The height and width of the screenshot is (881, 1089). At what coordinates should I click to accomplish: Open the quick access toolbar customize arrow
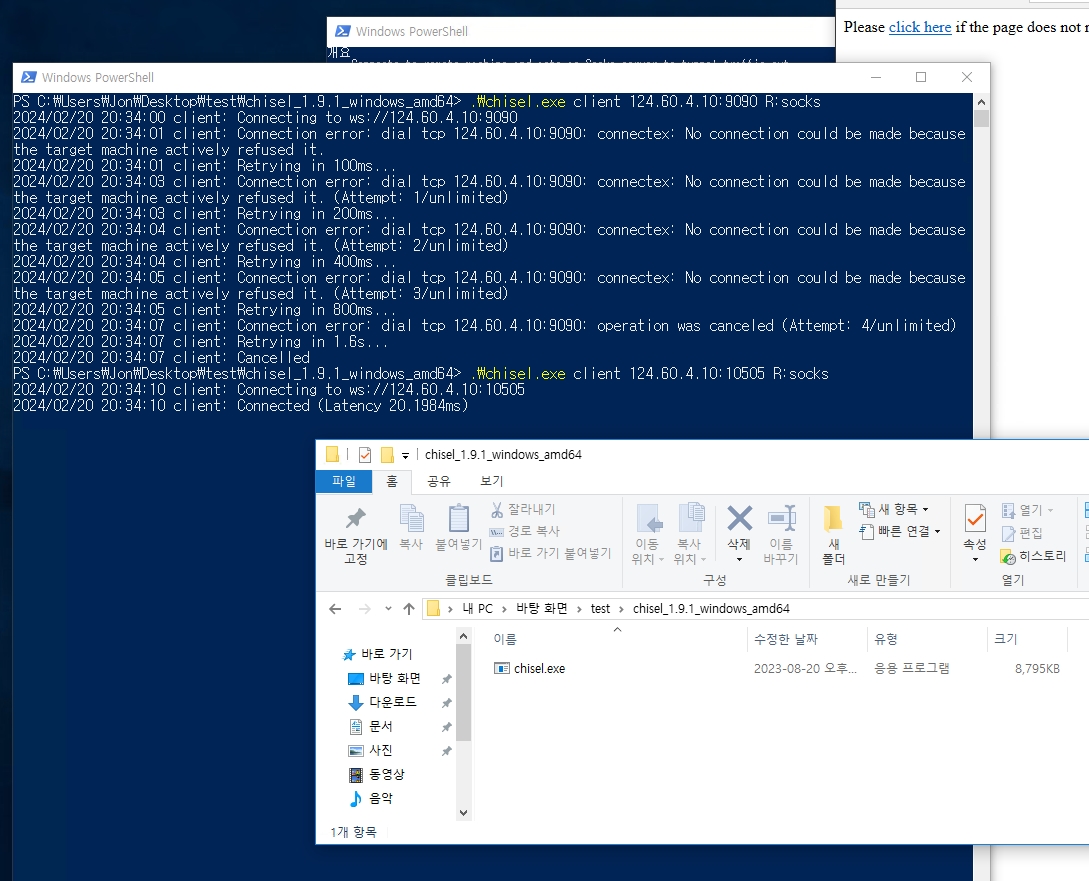click(405, 455)
